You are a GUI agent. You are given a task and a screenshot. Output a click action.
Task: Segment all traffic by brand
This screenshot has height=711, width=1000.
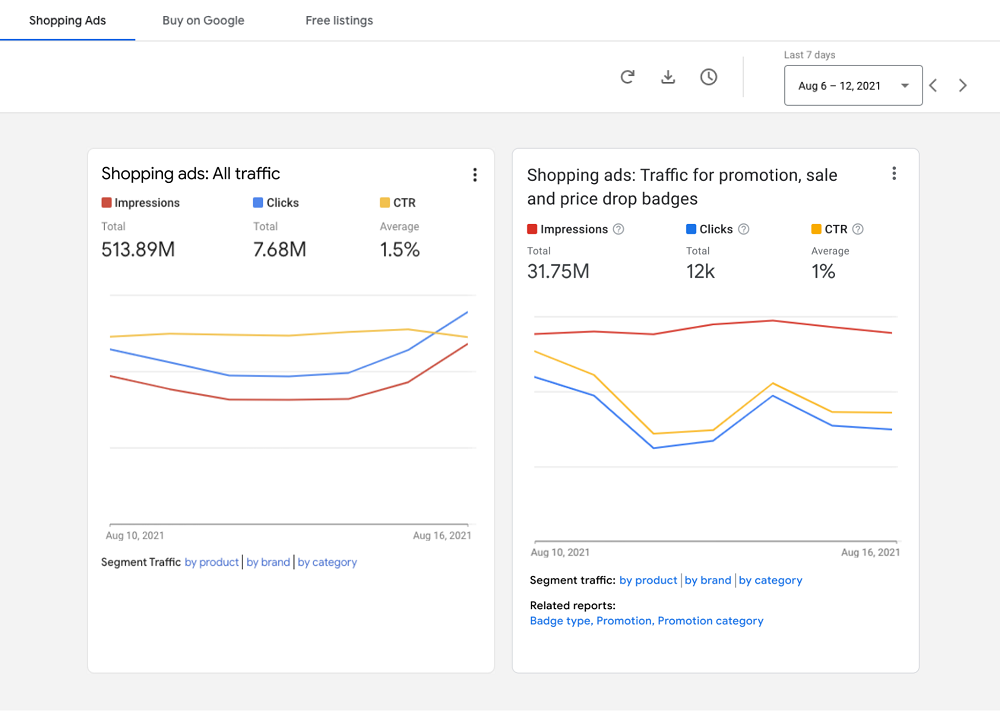[x=268, y=562]
